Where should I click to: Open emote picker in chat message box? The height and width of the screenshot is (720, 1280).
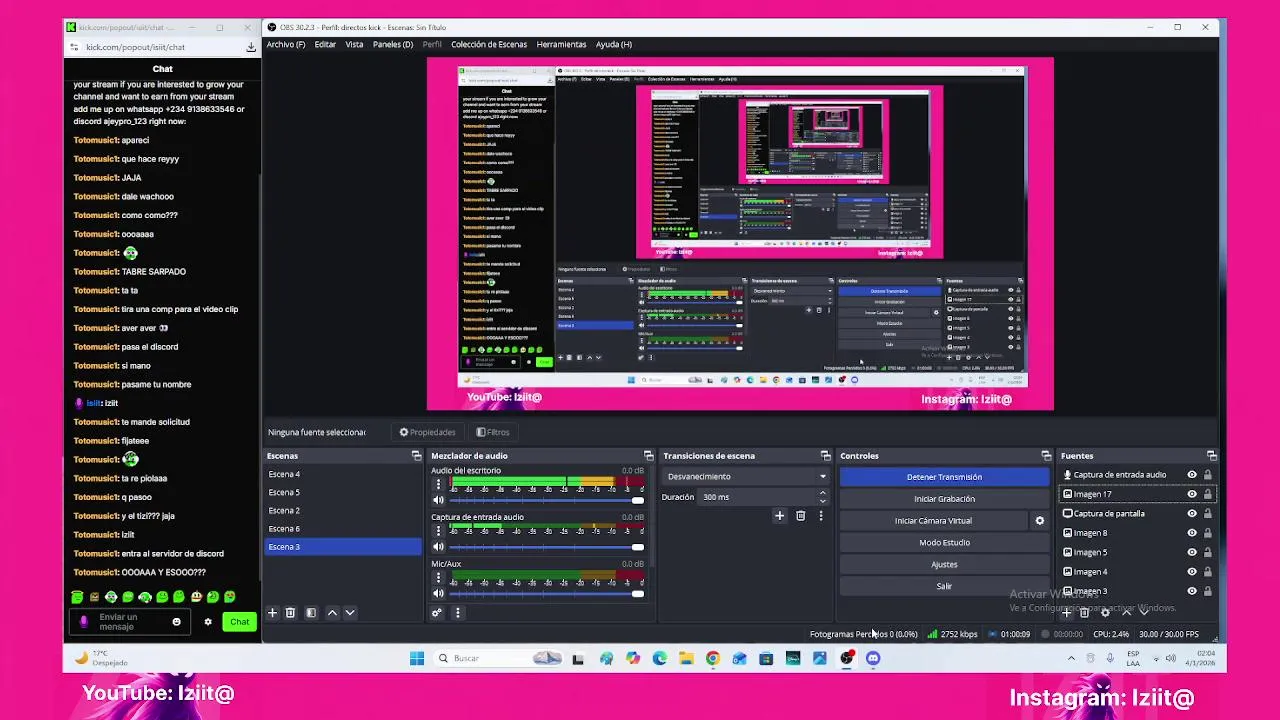click(176, 622)
